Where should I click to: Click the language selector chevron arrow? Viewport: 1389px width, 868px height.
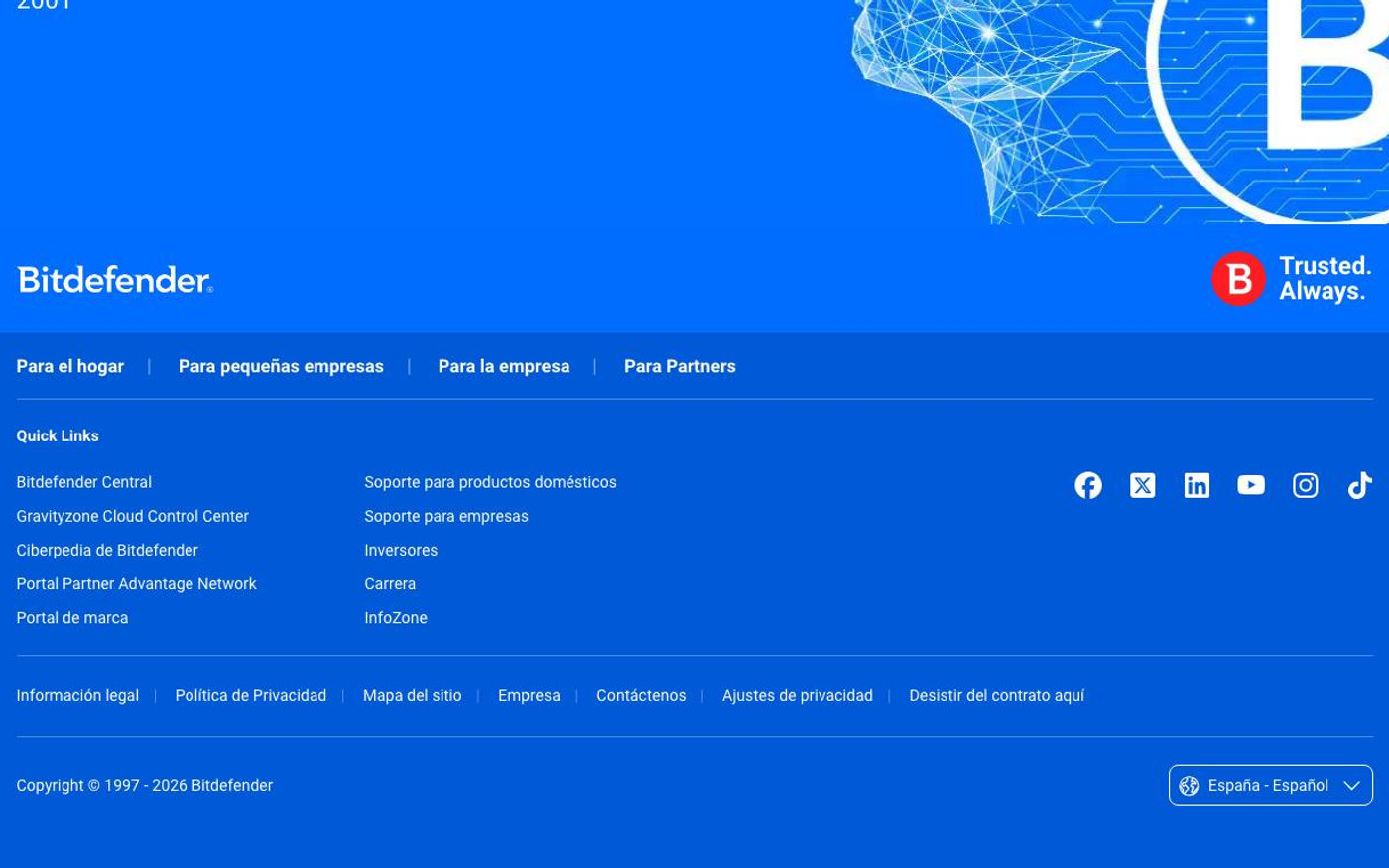coord(1351,786)
